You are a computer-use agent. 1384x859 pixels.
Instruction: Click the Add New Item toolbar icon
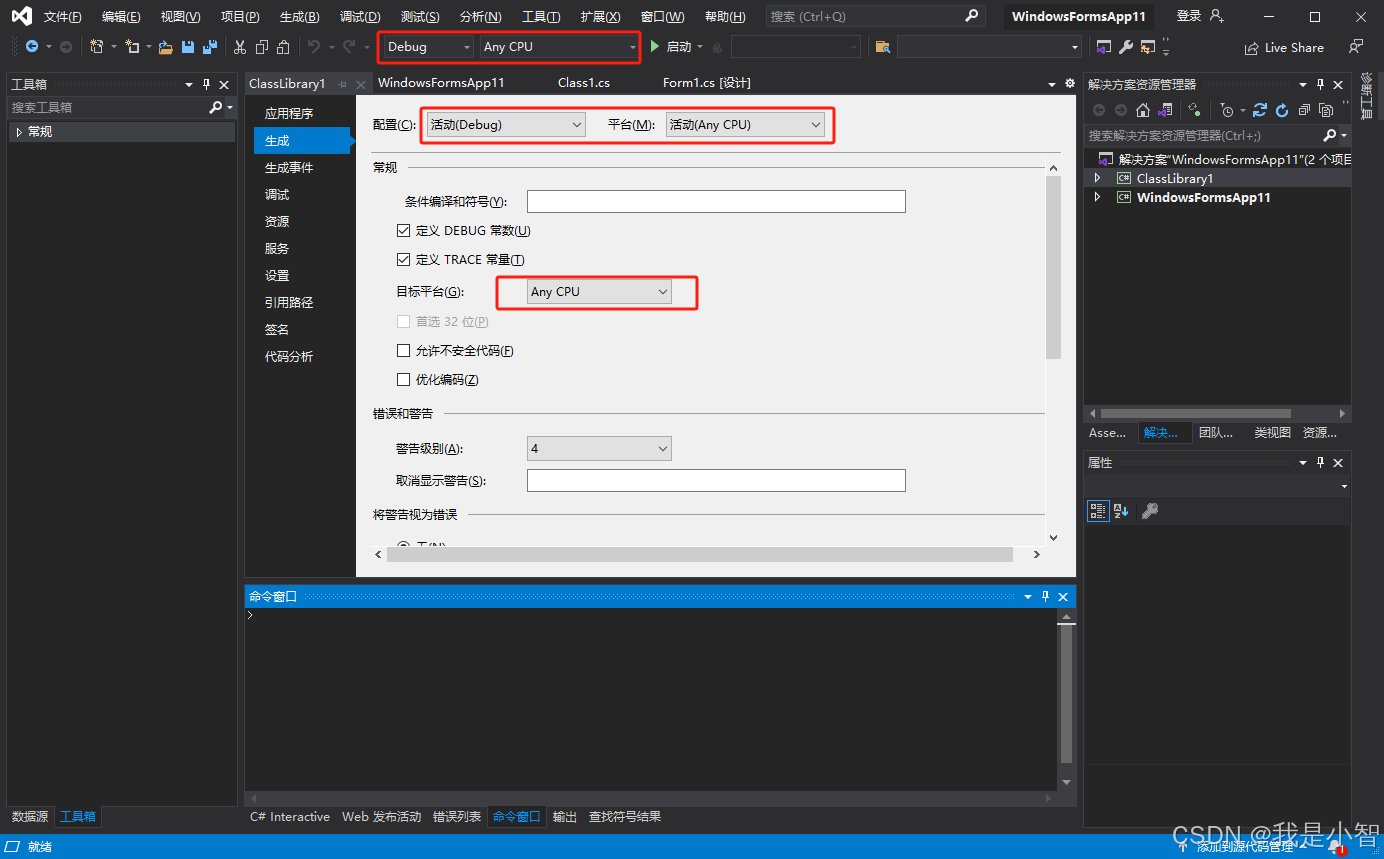coord(131,47)
